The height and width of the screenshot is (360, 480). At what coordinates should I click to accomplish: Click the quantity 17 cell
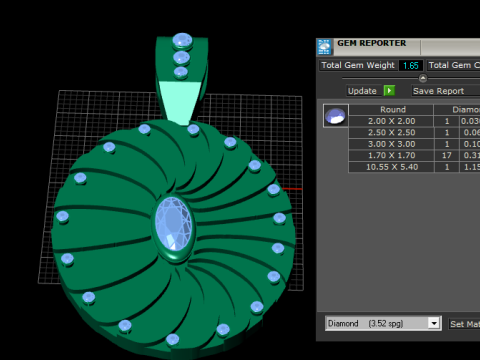(447, 155)
